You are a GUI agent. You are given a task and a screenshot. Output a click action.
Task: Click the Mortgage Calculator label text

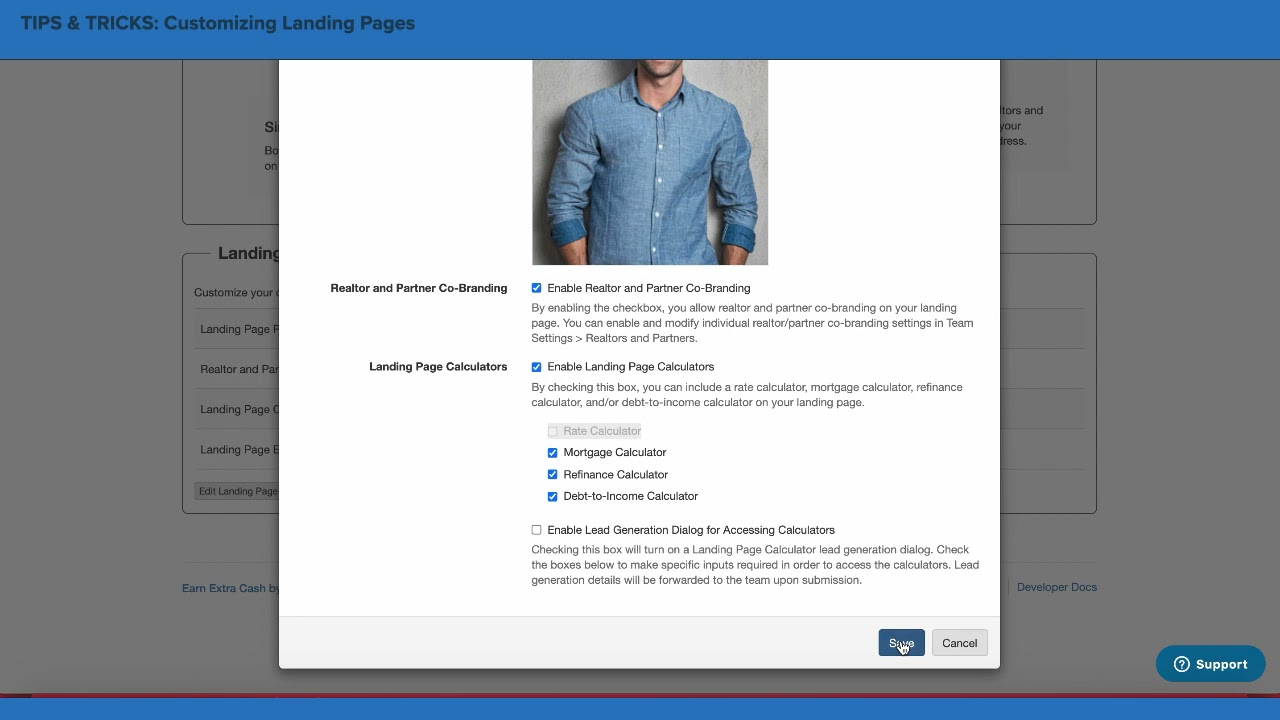614,453
